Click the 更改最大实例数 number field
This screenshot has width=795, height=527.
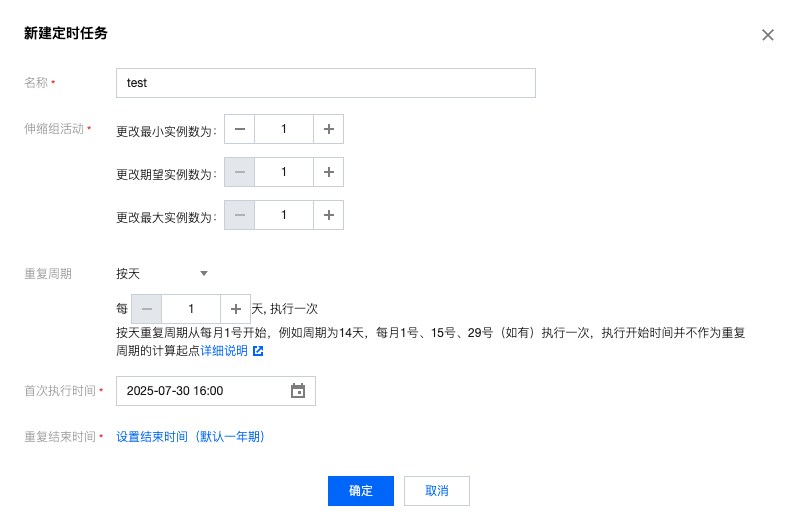point(284,215)
